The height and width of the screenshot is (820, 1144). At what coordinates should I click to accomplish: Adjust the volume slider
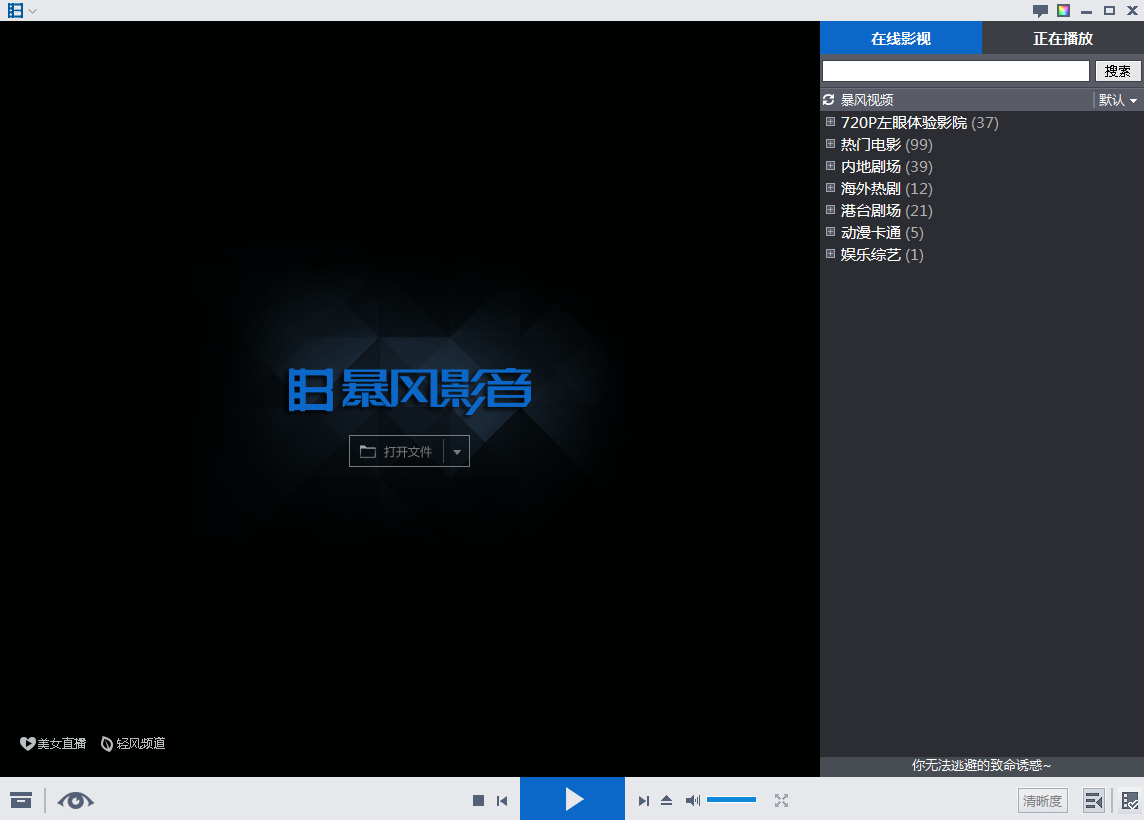731,800
